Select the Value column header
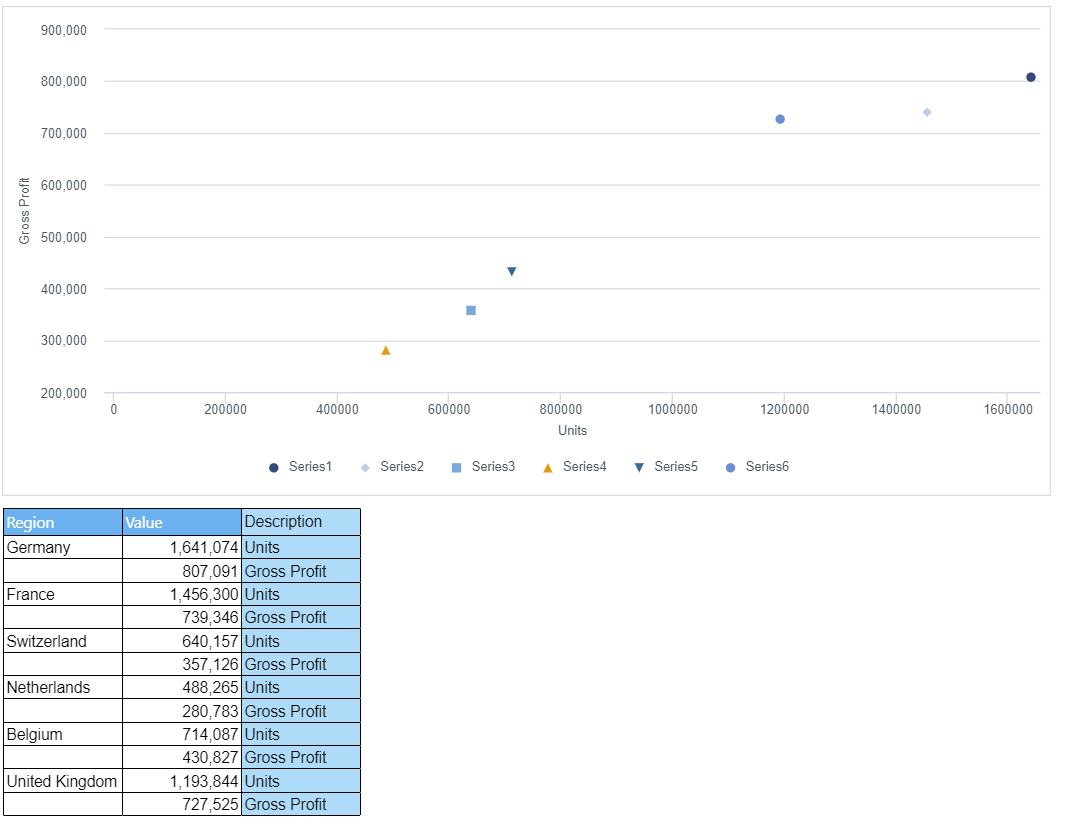Viewport: 1083px width, 834px height. pyautogui.click(x=181, y=522)
